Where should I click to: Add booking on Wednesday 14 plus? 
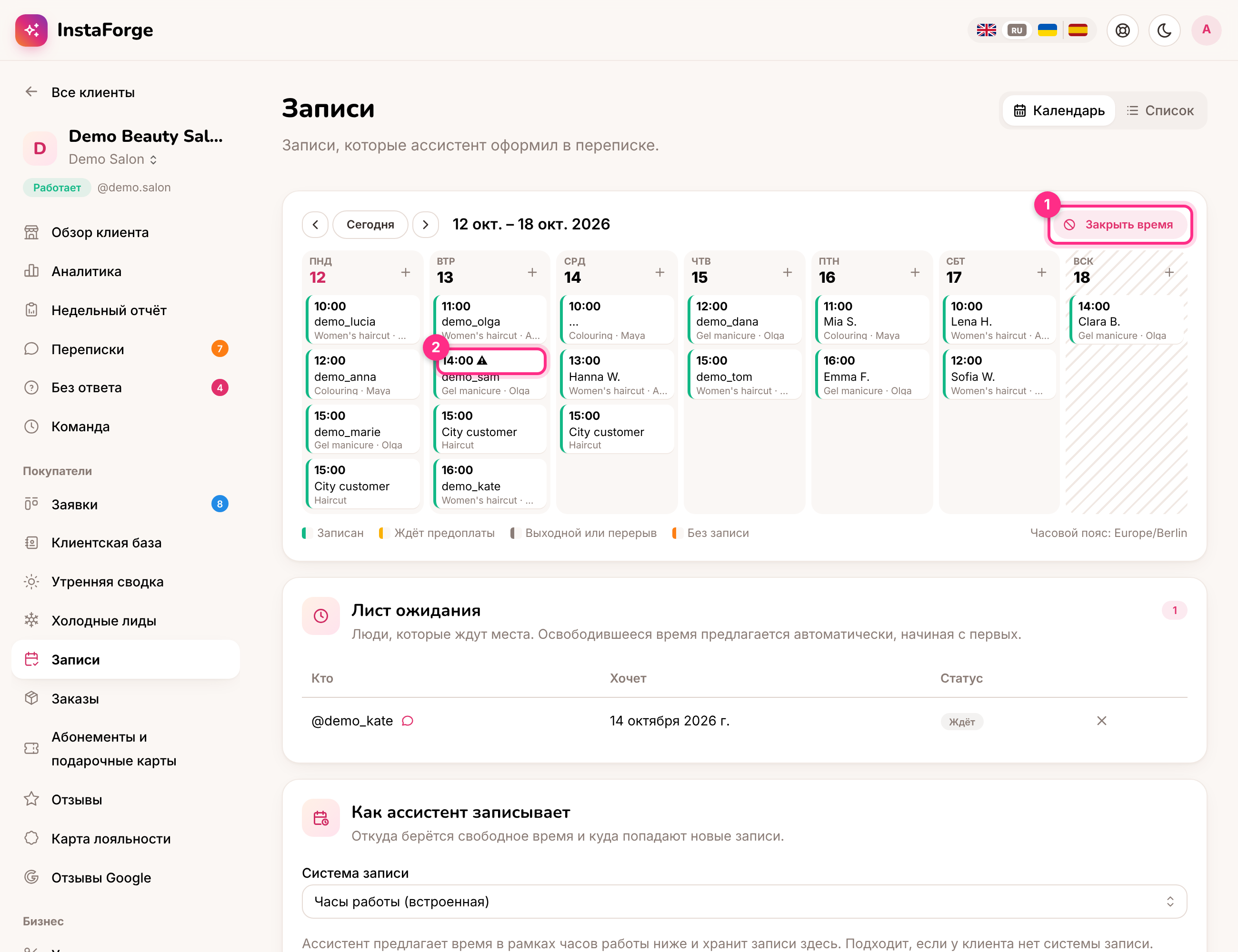point(660,273)
